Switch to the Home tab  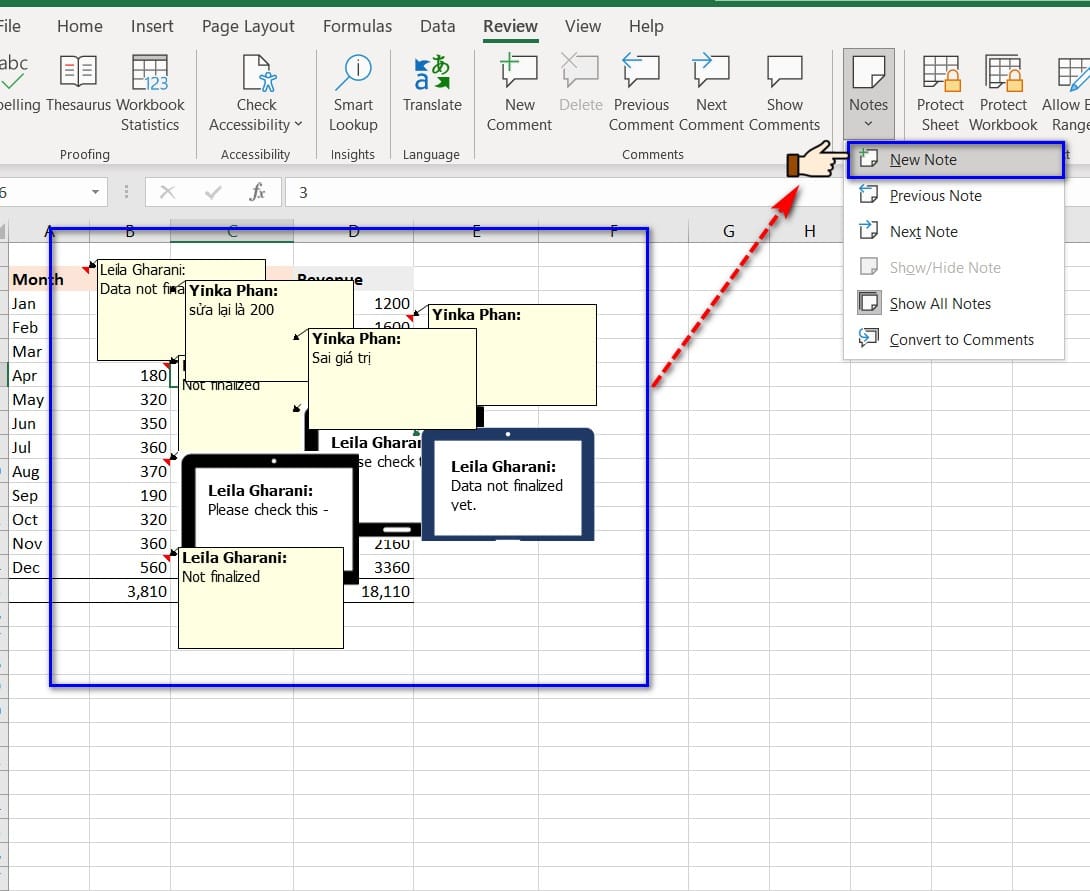[80, 26]
